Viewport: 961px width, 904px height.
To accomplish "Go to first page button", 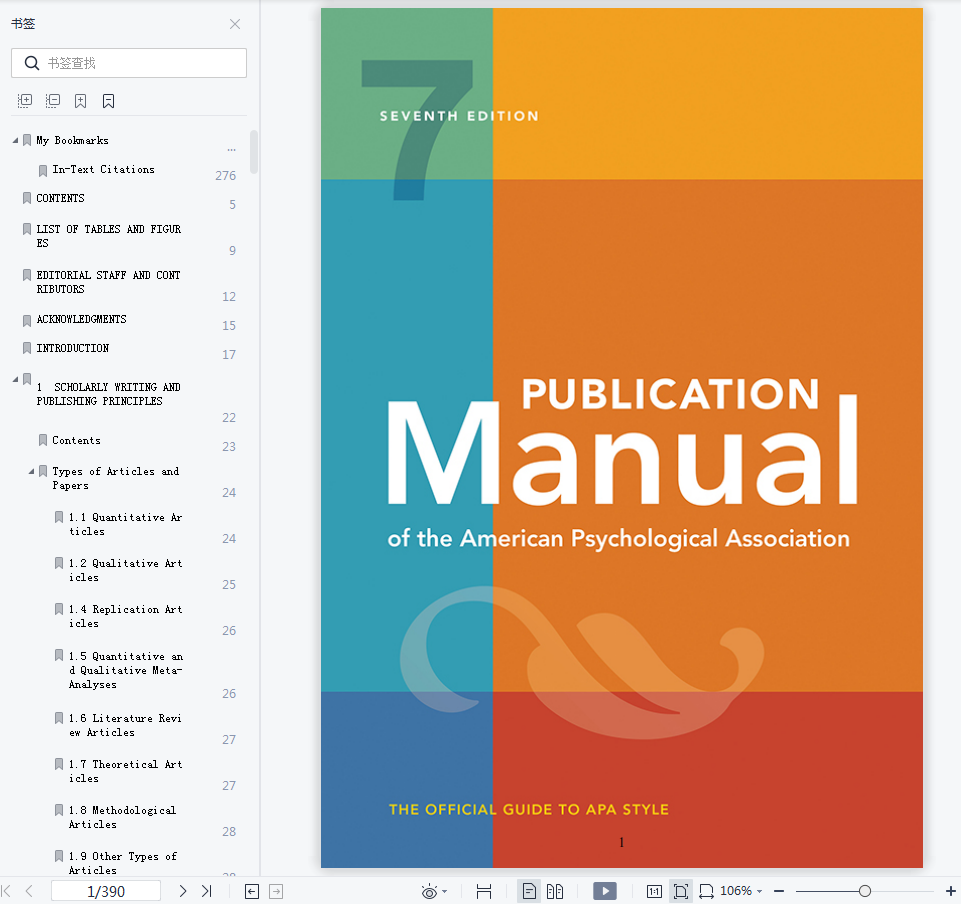I will point(7,891).
